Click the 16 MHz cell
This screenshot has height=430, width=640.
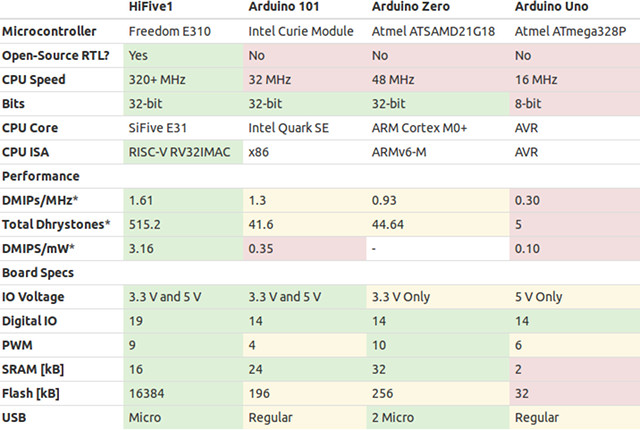click(x=575, y=80)
